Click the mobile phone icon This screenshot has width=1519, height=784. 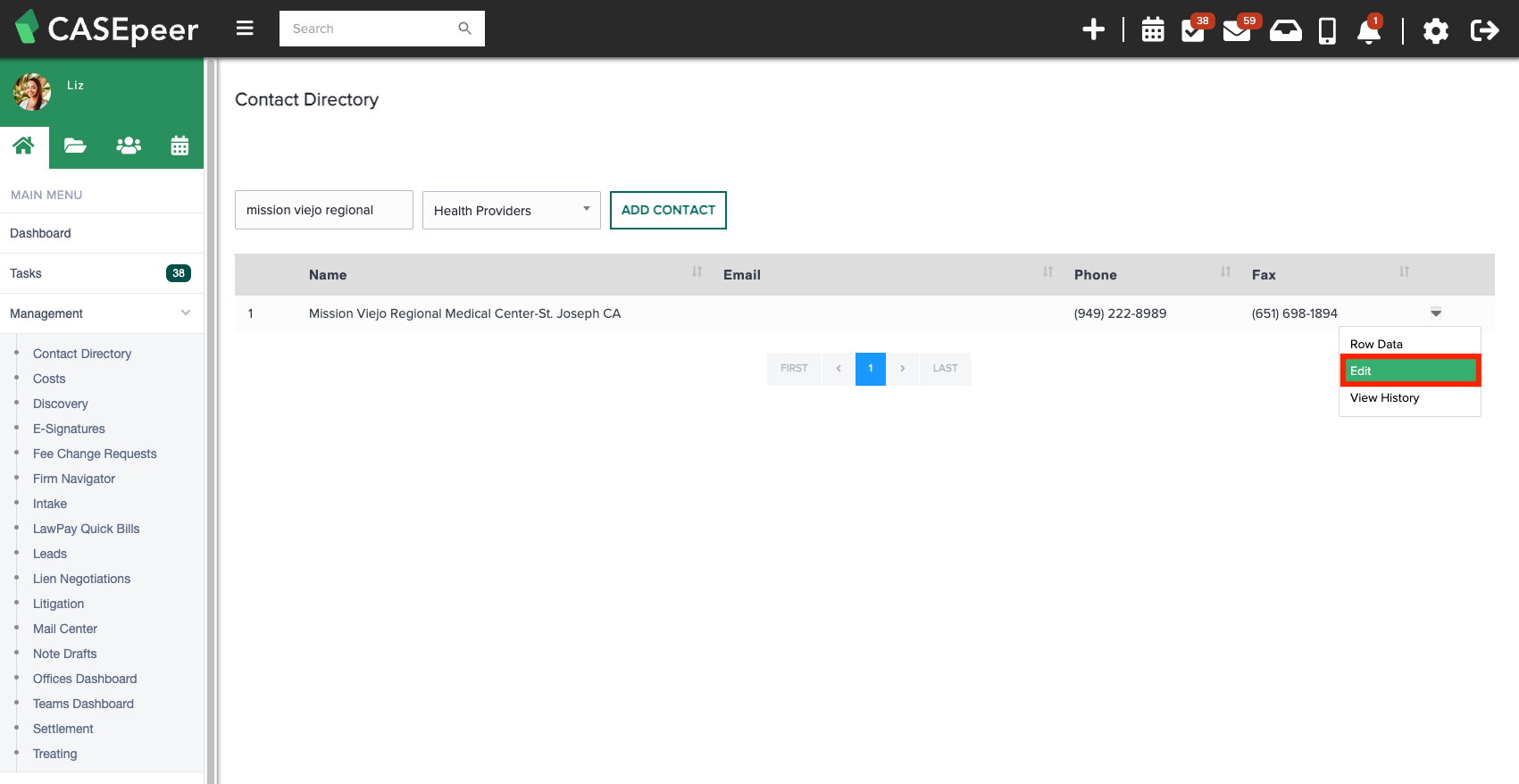(1327, 31)
